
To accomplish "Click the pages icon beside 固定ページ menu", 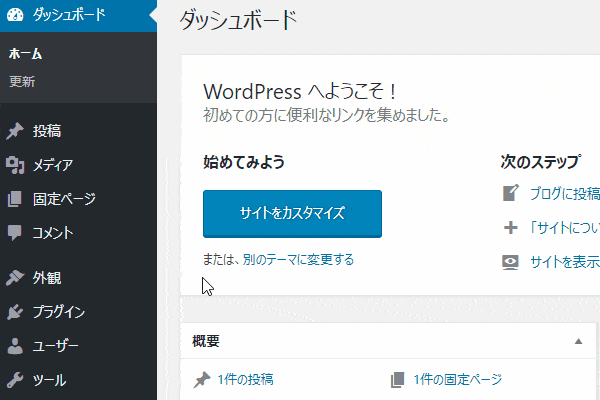I will point(15,199).
